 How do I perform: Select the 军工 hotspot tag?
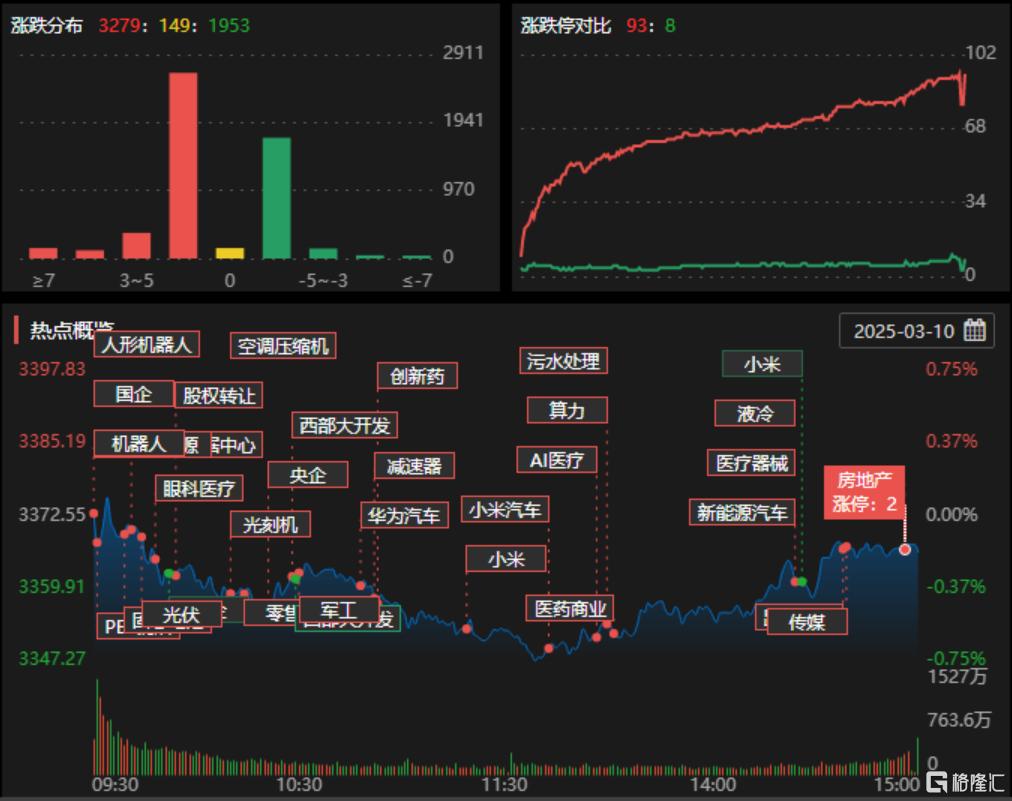click(339, 610)
